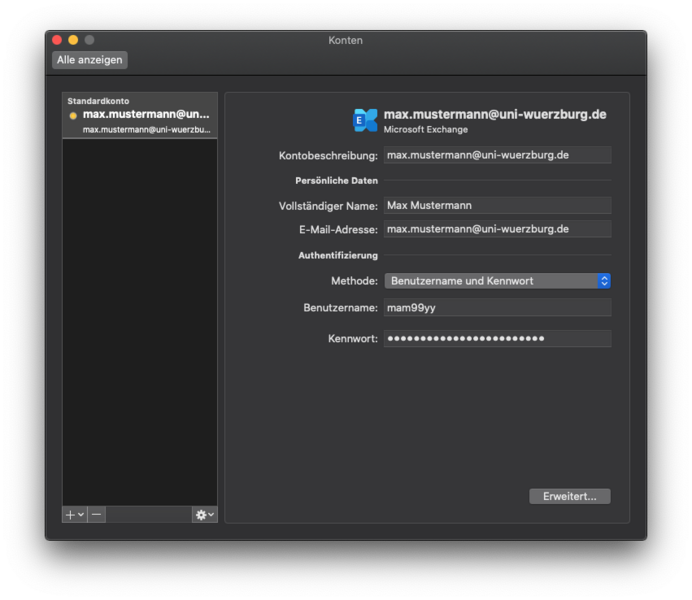This screenshot has width=692, height=600.
Task: Remove the selected account with the minus button
Action: coord(96,514)
